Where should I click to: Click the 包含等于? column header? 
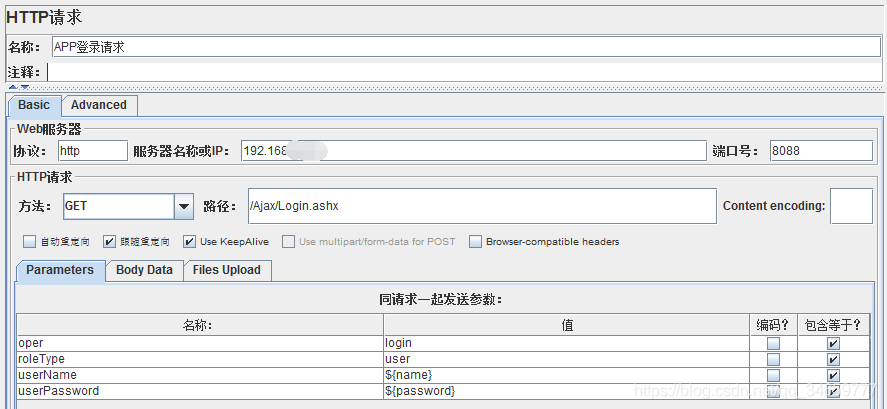point(833,325)
